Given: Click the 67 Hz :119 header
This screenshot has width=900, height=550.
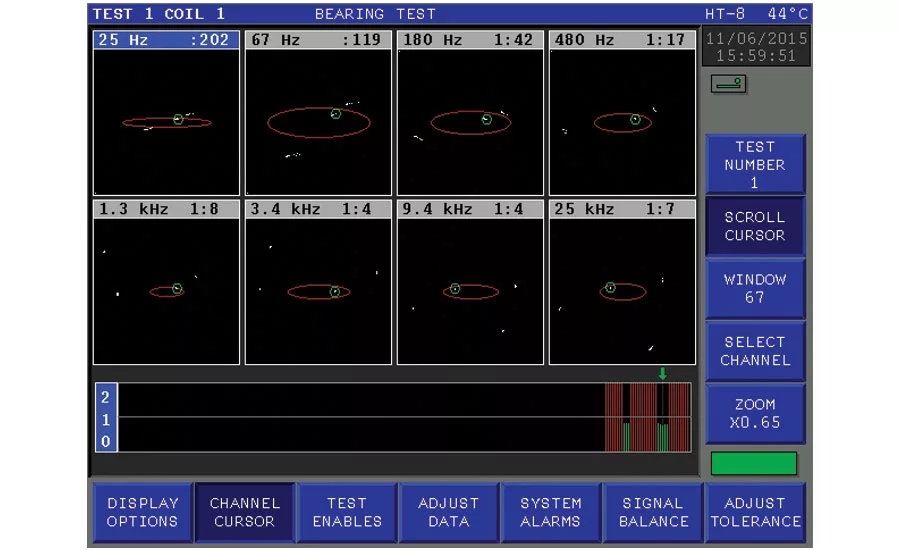Looking at the screenshot, I should [x=319, y=40].
